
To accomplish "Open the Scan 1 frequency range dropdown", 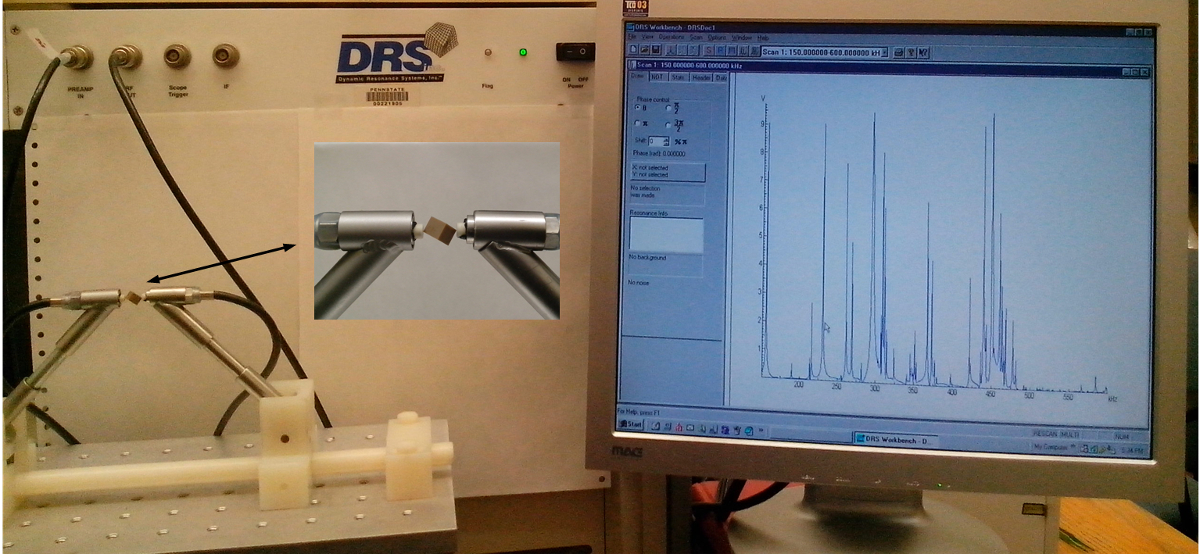I will (x=884, y=52).
